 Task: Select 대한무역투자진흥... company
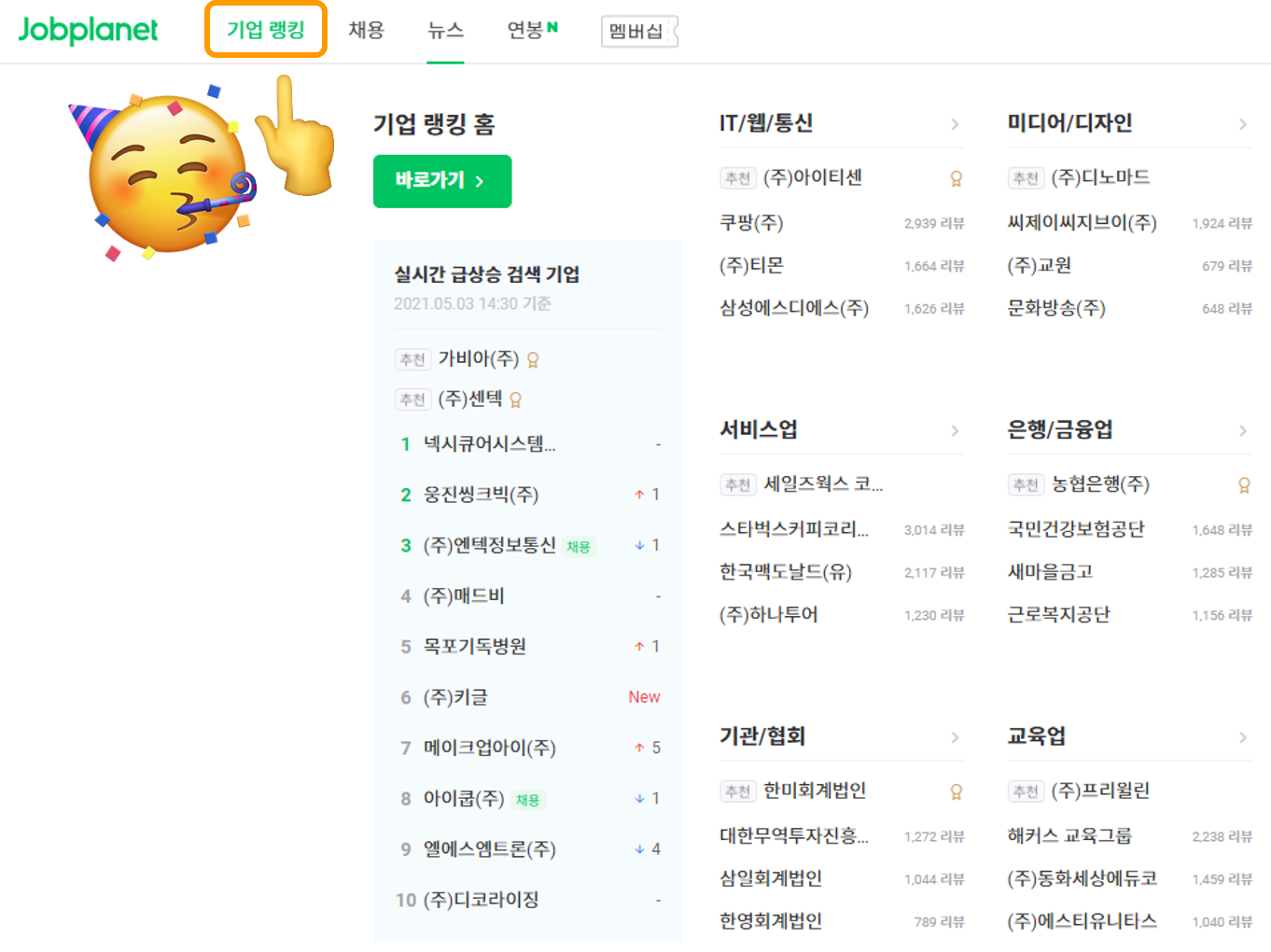(x=794, y=836)
